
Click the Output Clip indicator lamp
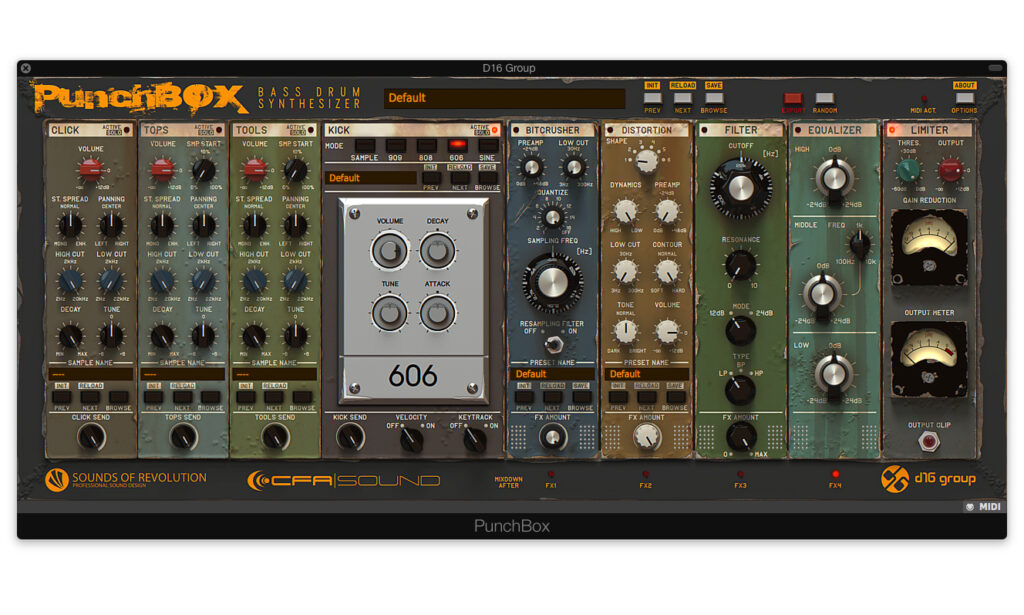(x=929, y=442)
